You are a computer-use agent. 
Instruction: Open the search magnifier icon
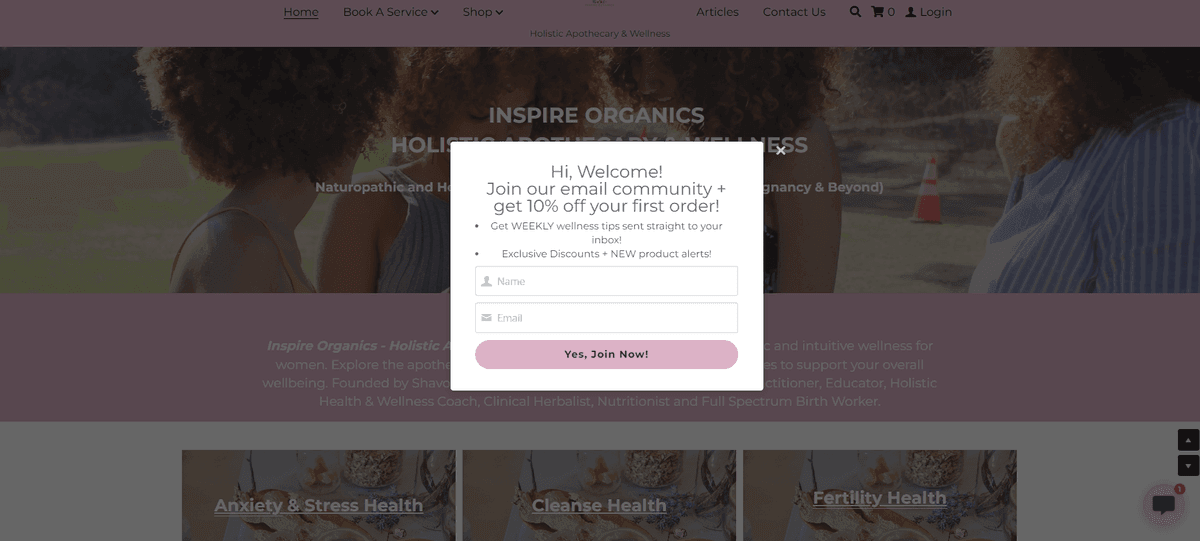click(855, 12)
